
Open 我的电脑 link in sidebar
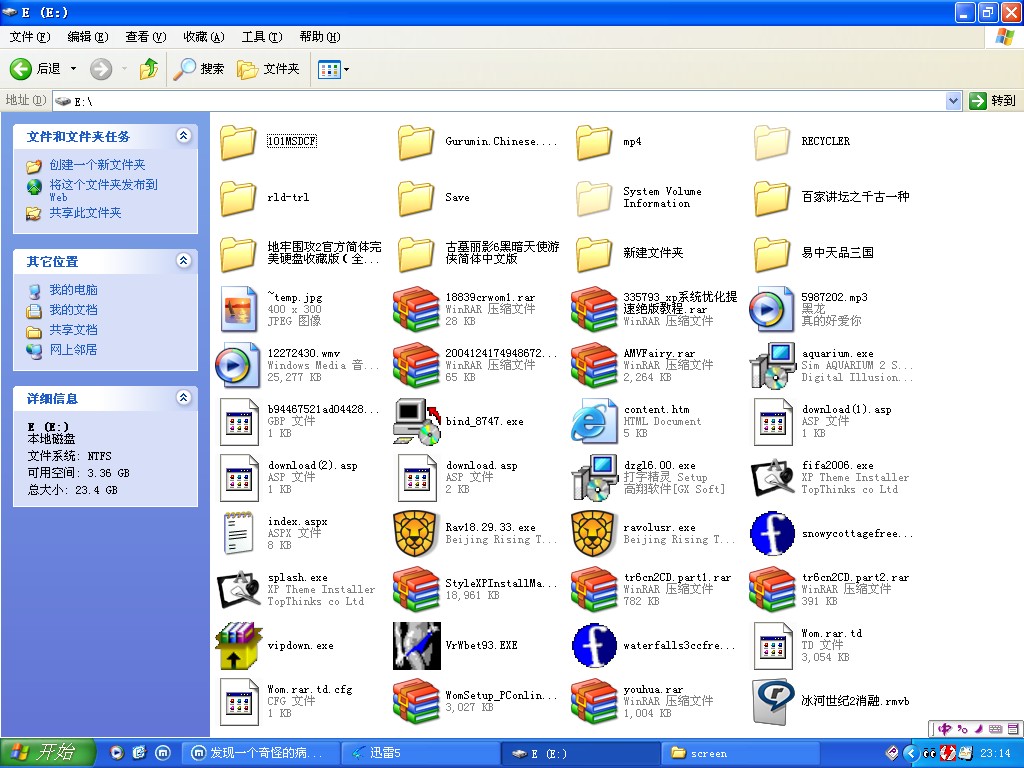click(73, 290)
